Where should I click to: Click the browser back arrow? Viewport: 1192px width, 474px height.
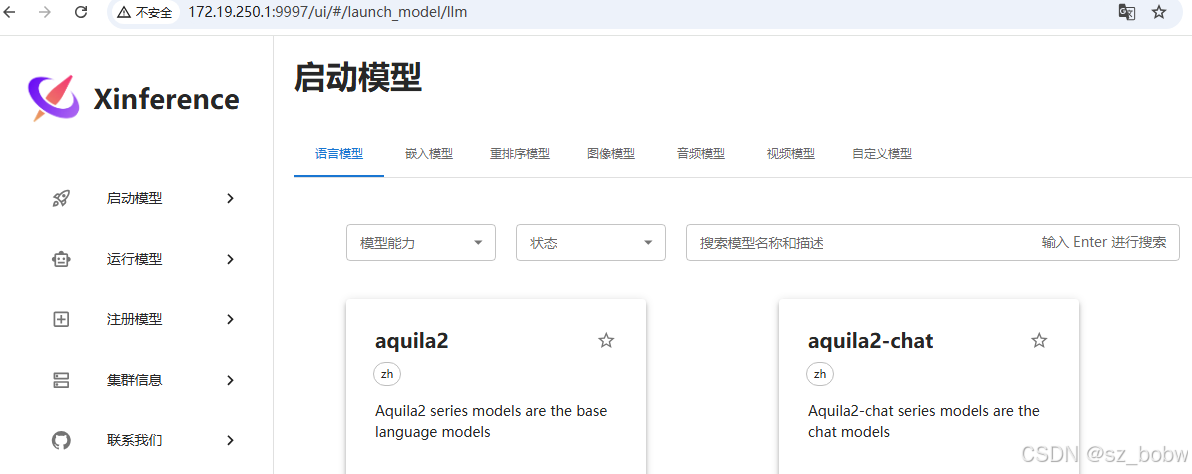click(x=9, y=12)
